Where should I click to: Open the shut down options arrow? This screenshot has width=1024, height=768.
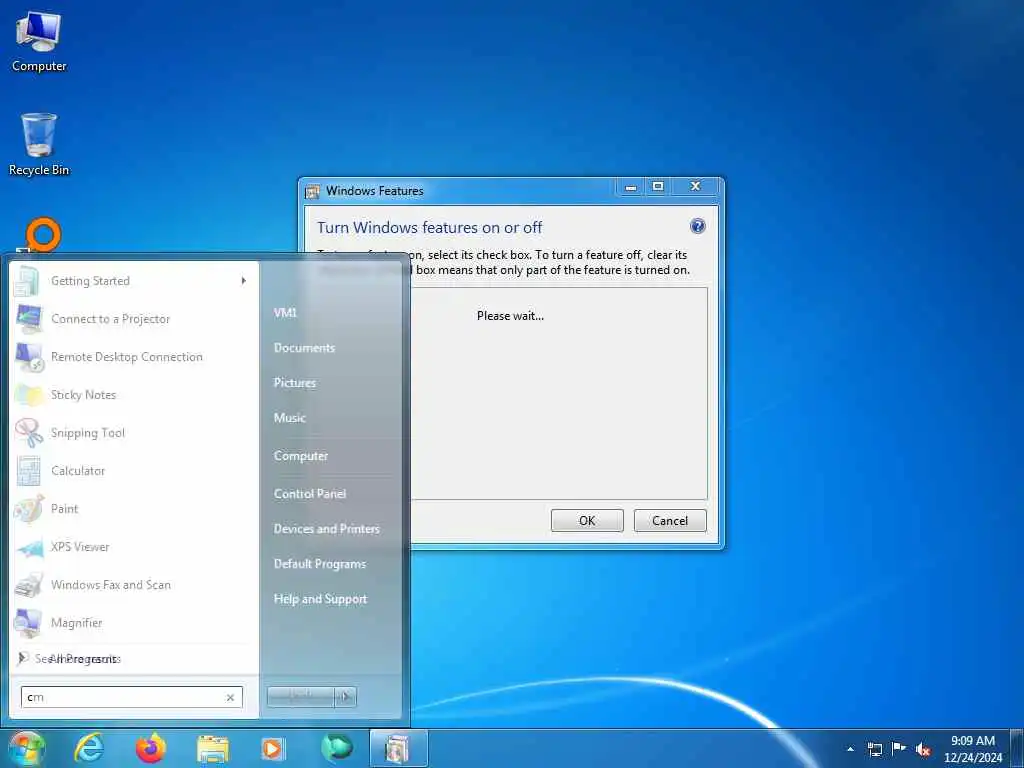(345, 697)
